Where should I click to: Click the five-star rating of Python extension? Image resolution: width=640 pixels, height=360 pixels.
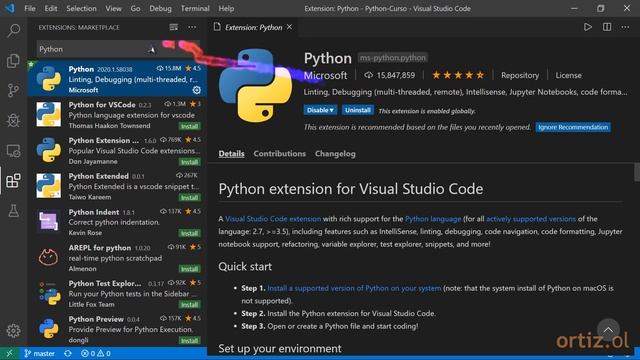[x=458, y=75]
